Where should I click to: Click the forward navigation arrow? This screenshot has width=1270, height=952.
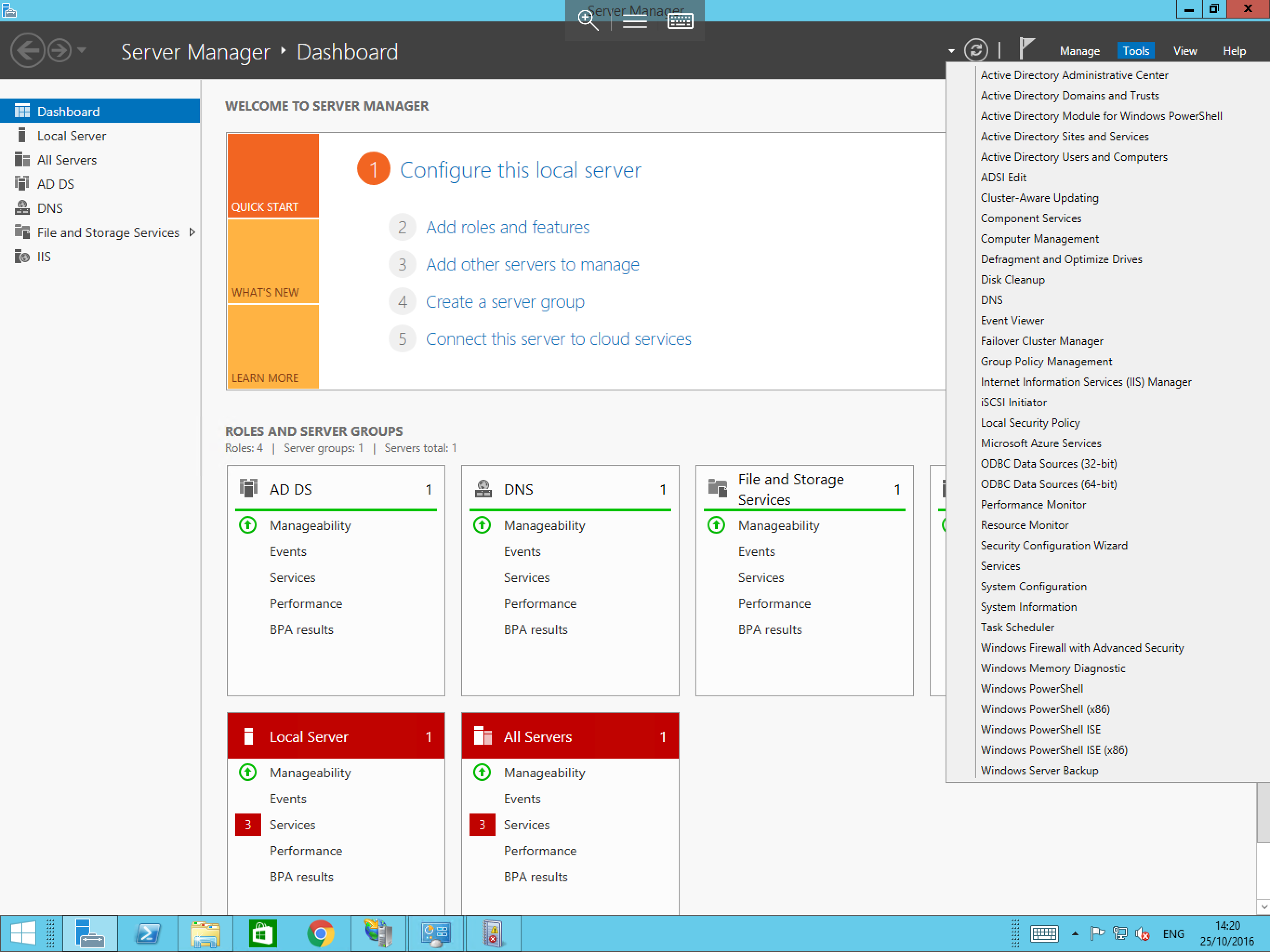pos(59,51)
